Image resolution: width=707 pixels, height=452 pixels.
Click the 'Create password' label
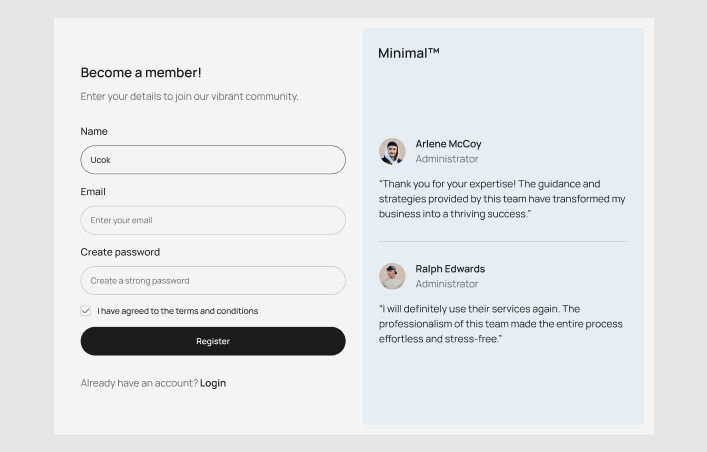pos(120,252)
